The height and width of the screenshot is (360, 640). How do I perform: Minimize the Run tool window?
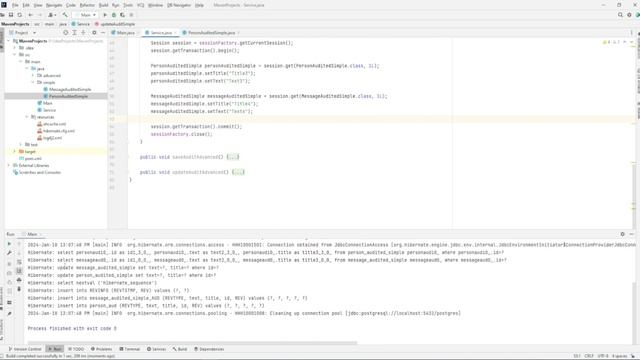pyautogui.click(x=631, y=234)
